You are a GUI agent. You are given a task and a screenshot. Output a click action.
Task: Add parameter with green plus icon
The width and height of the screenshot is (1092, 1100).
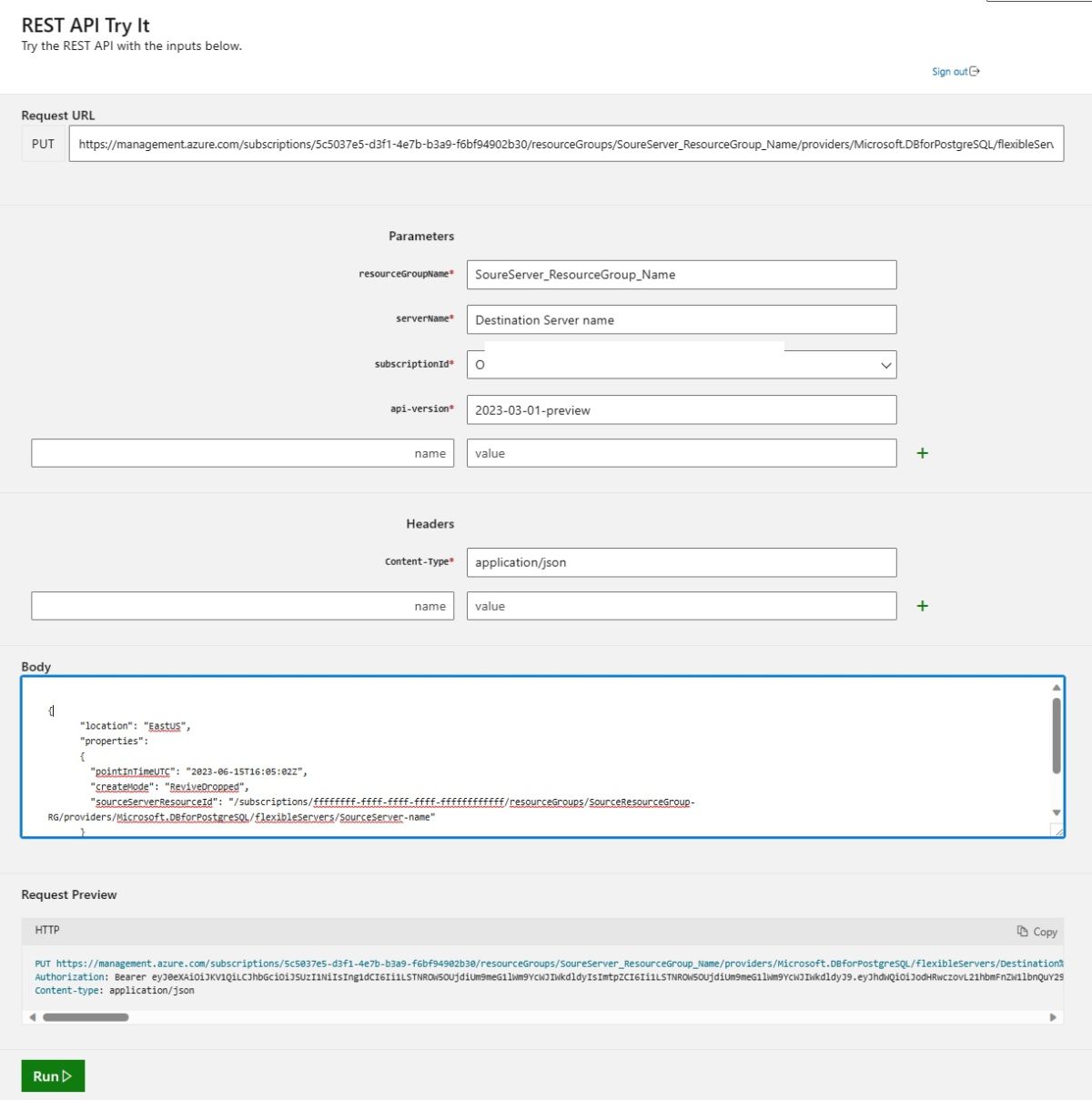coord(922,453)
